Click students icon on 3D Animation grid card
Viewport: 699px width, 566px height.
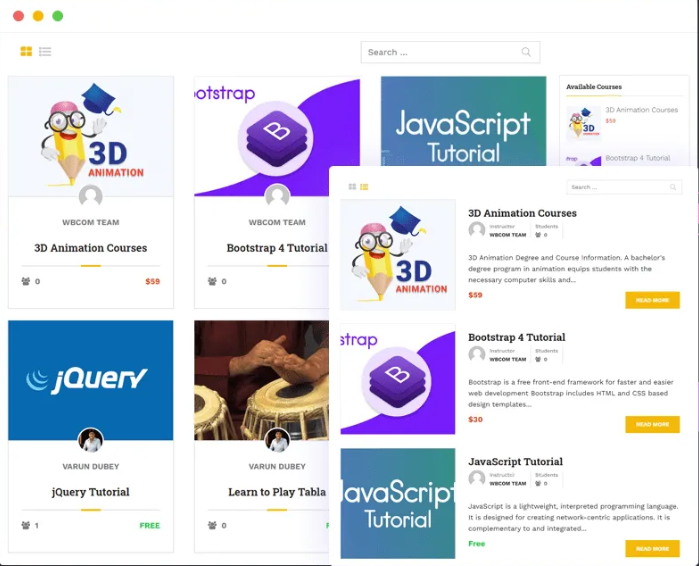click(x=26, y=281)
